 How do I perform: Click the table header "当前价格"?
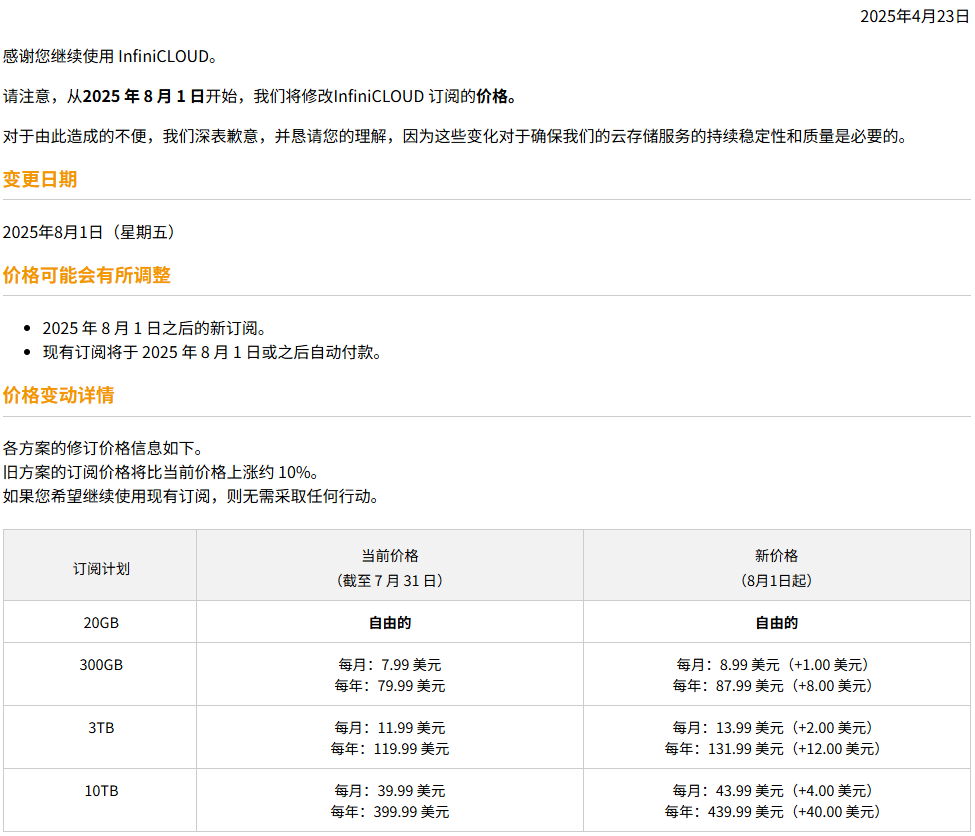[390, 555]
